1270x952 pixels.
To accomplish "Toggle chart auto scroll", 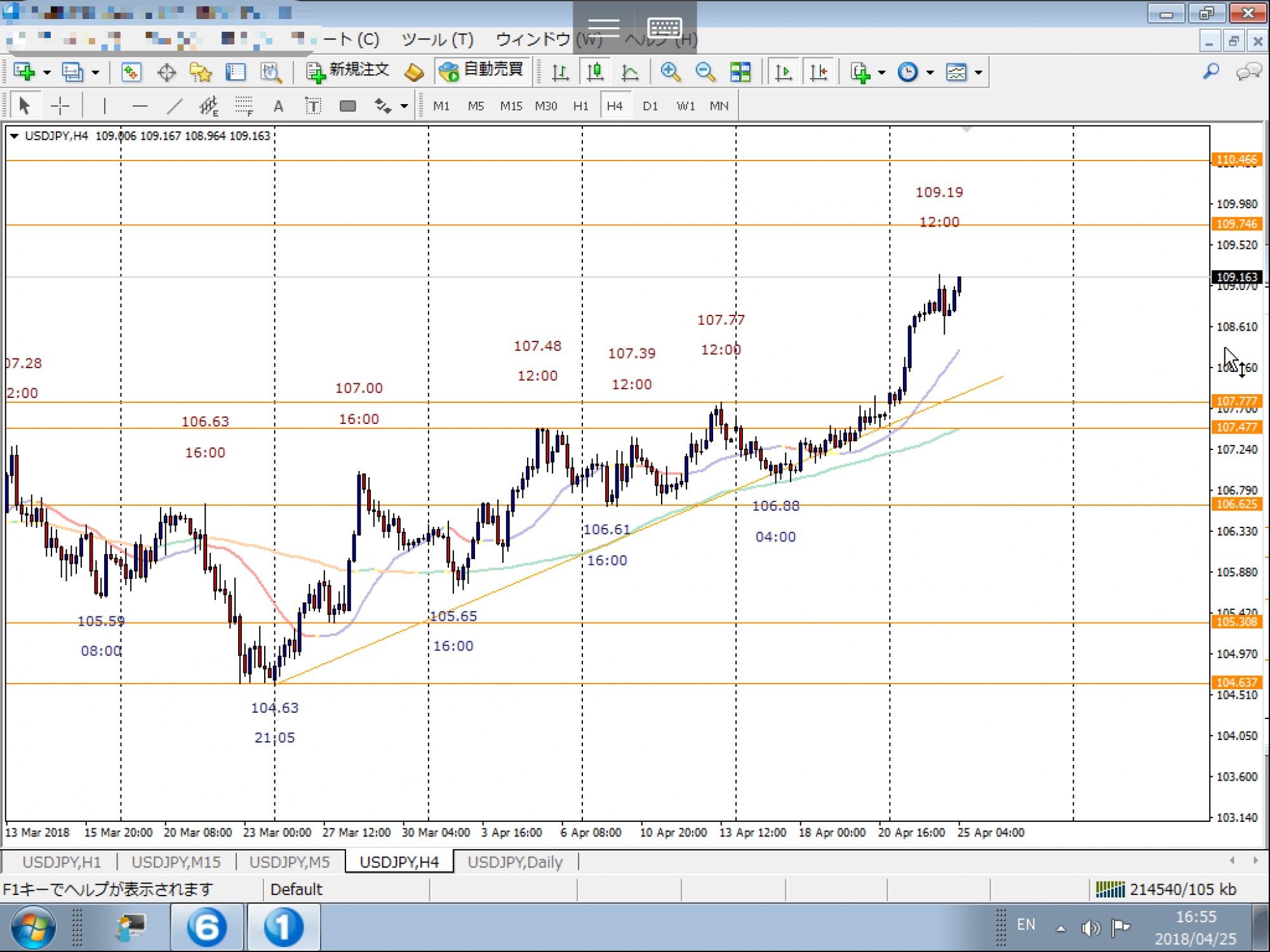I will [x=784, y=72].
